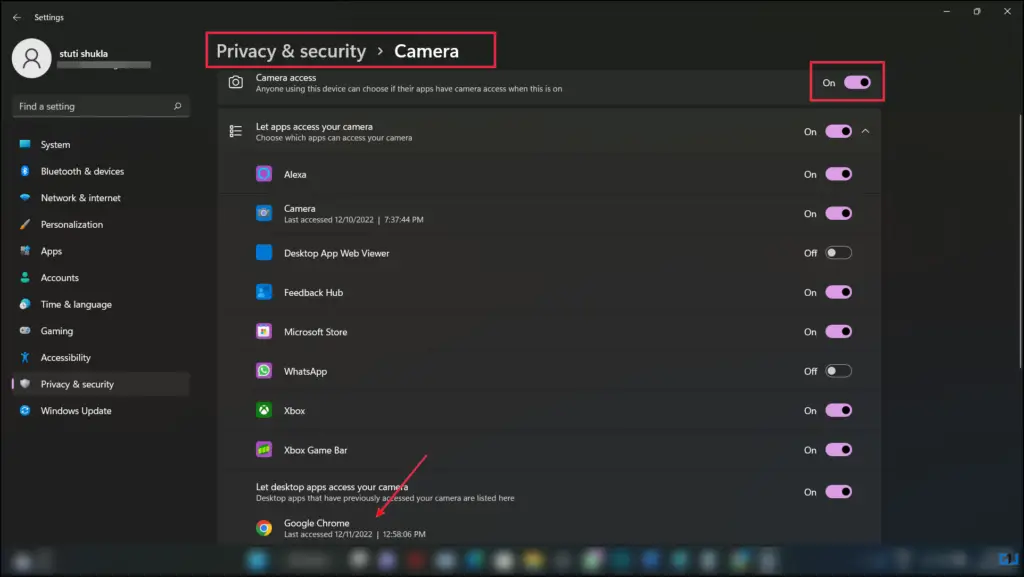Open Bluetooth & devices category
The height and width of the screenshot is (577, 1024).
[x=101, y=171]
